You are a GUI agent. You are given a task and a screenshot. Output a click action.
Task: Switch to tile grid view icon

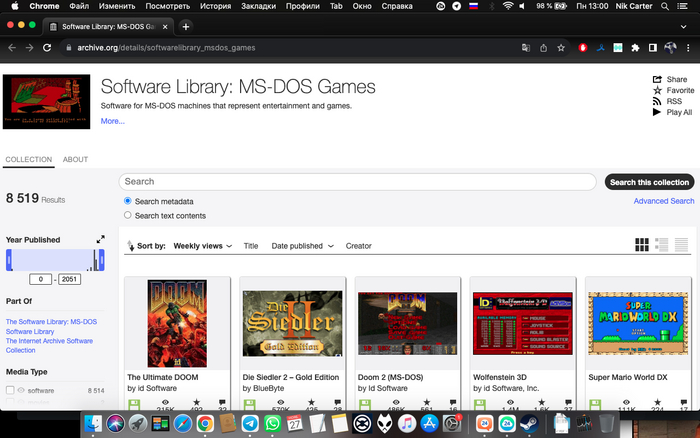tap(642, 245)
